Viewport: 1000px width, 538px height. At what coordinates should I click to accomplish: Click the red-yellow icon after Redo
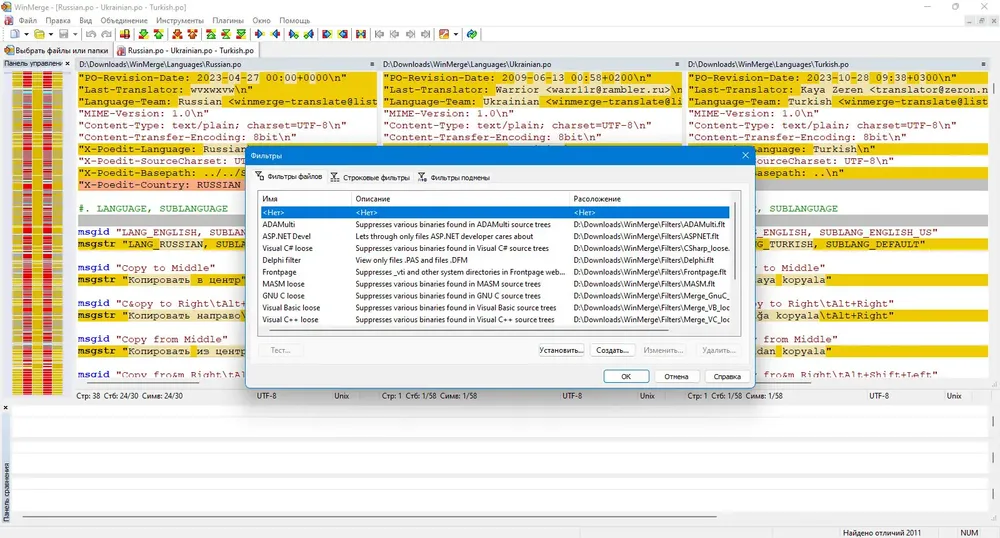pyautogui.click(x=125, y=34)
